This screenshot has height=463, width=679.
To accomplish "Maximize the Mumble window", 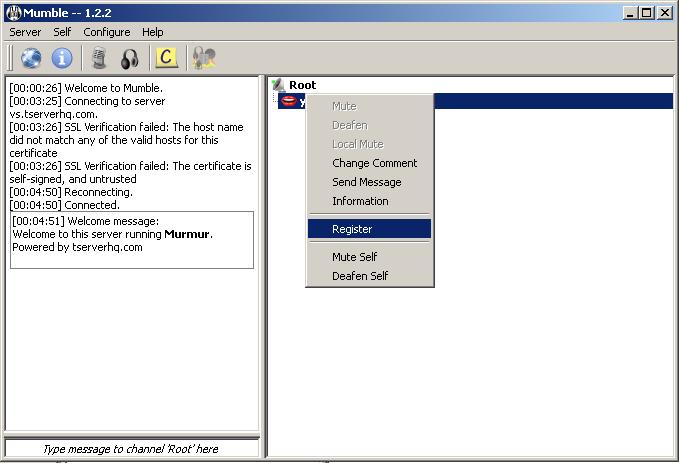I will [646, 13].
